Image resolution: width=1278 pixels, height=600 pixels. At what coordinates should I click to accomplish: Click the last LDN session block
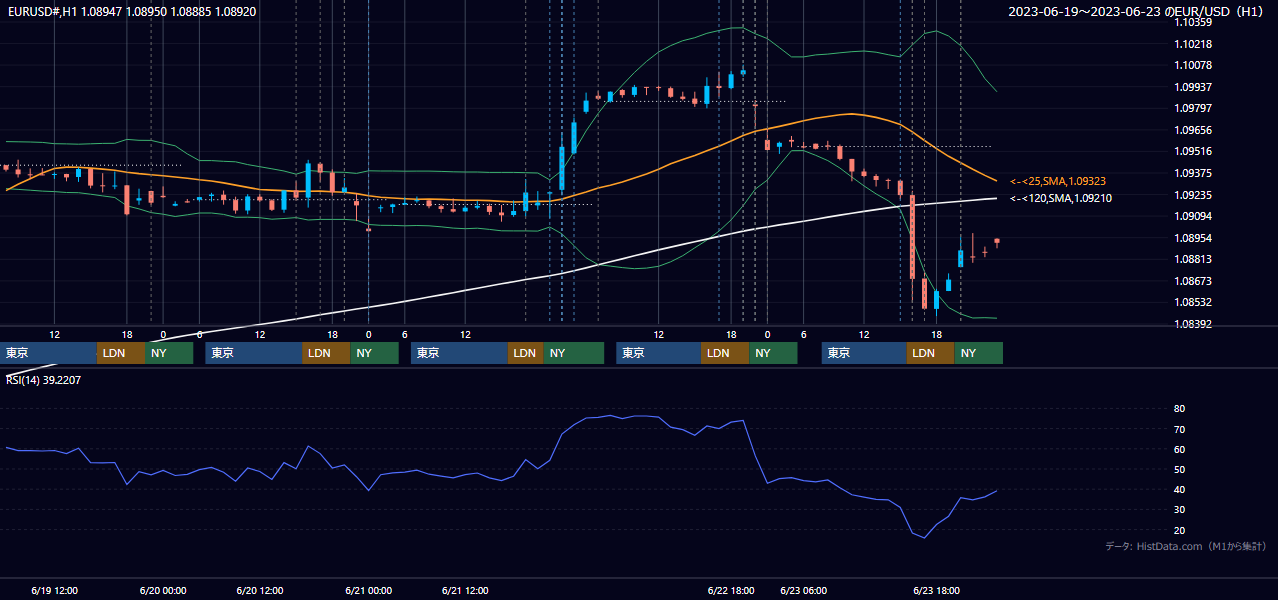click(x=930, y=353)
